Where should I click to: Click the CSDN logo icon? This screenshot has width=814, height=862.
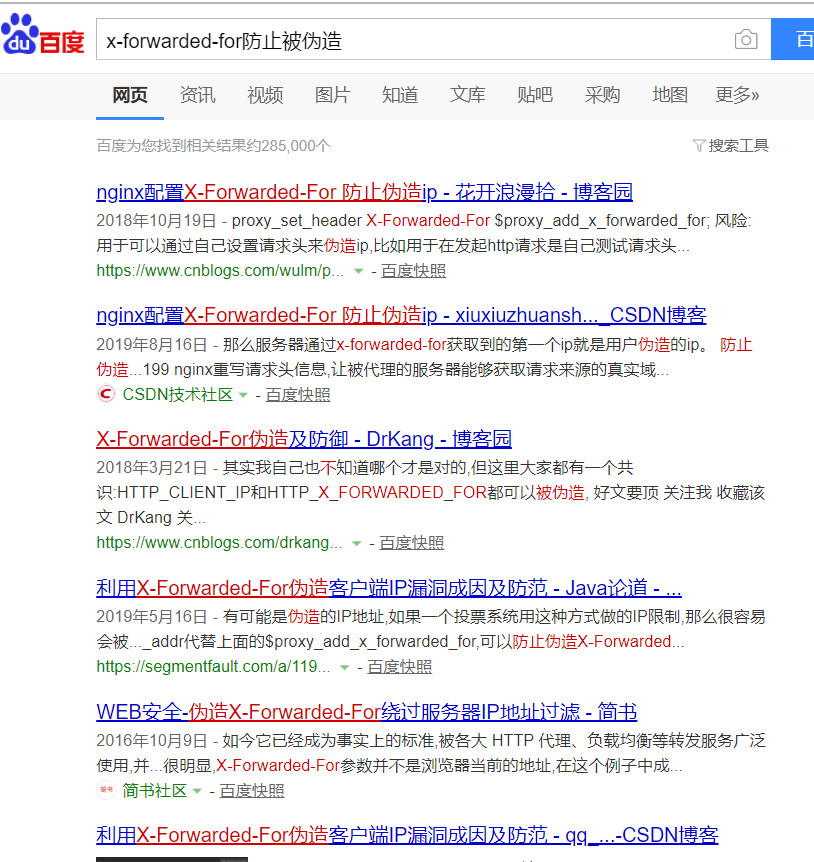(x=106, y=394)
